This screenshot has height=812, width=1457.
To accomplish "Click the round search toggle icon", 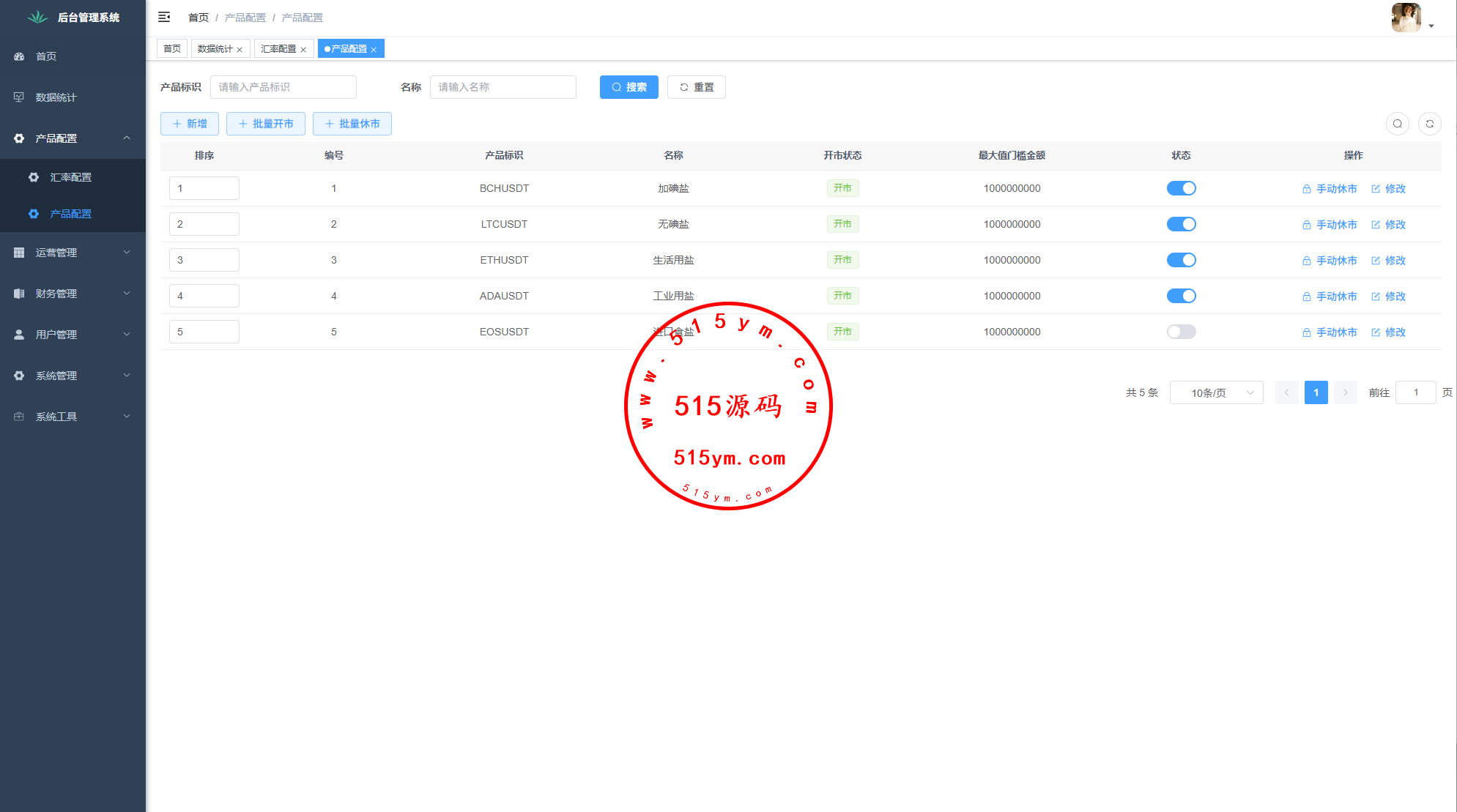I will 1397,124.
